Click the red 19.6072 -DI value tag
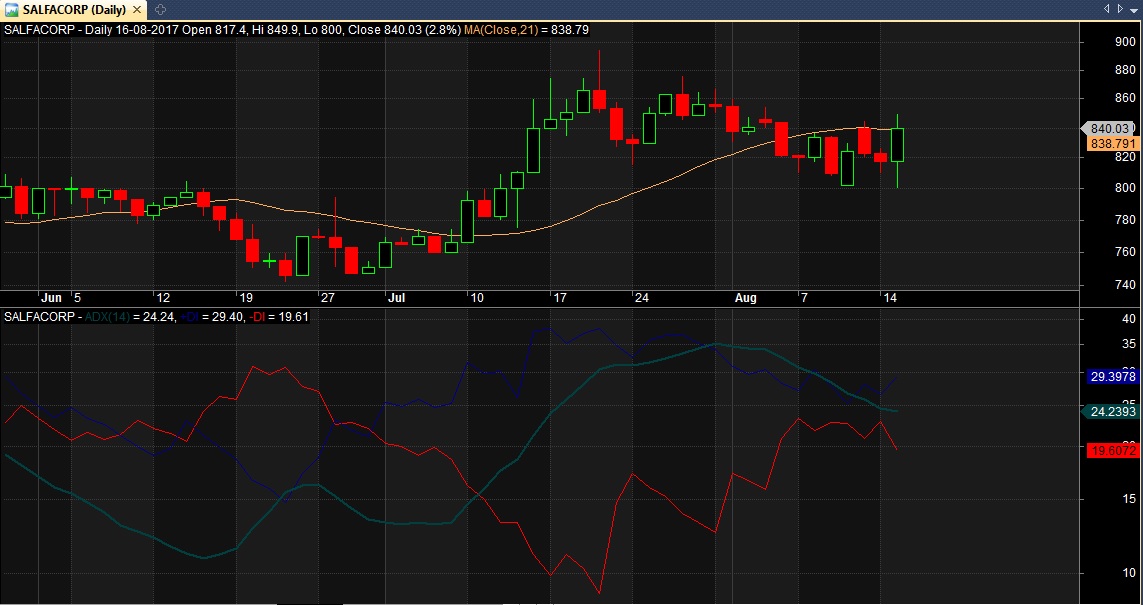The width and height of the screenshot is (1143, 605). pos(1110,451)
